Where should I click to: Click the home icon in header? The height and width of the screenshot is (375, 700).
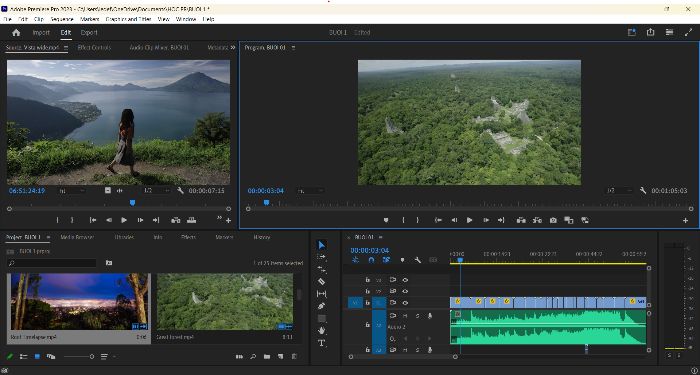(x=16, y=33)
